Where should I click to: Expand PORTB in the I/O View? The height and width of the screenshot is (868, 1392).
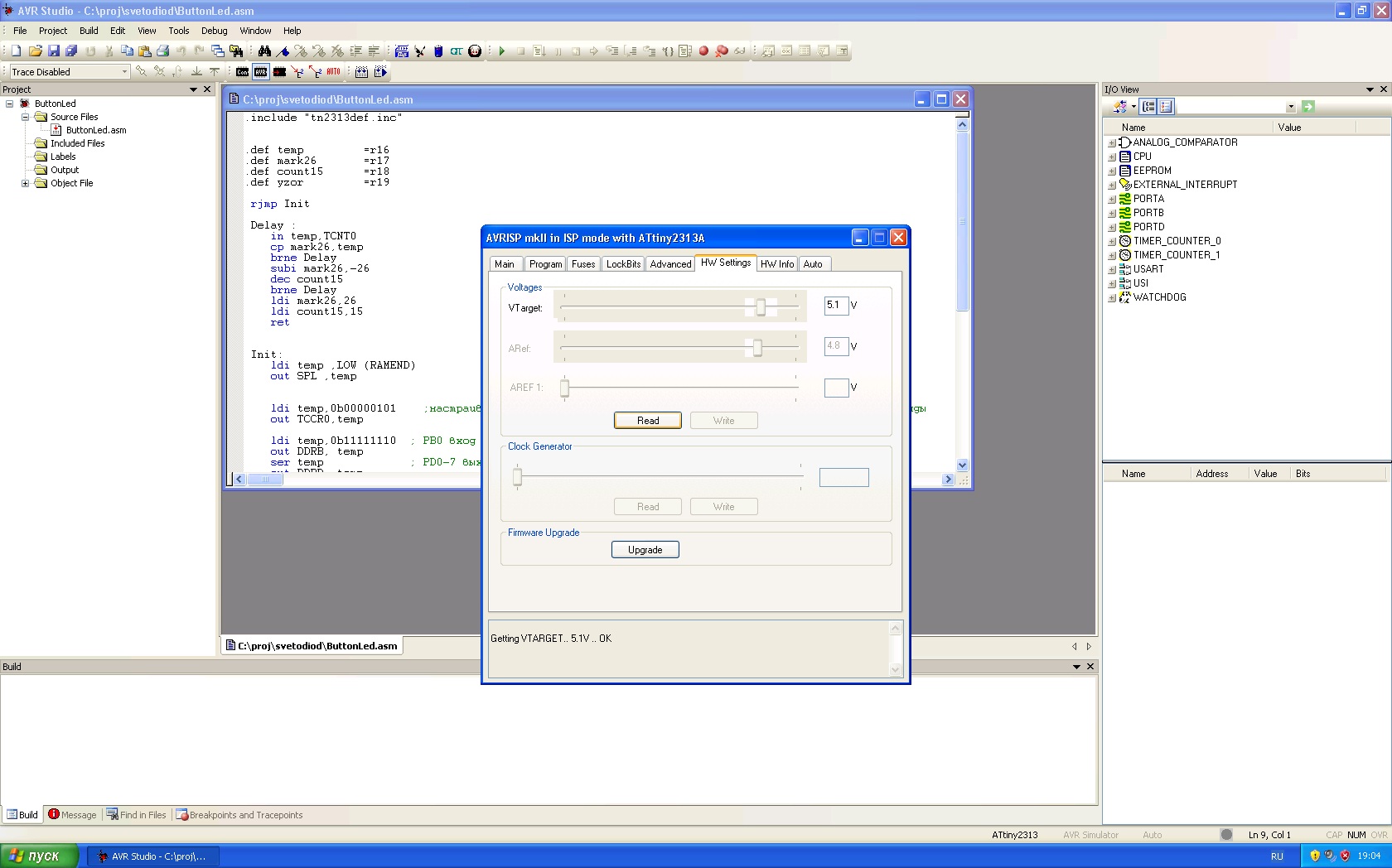point(1112,213)
